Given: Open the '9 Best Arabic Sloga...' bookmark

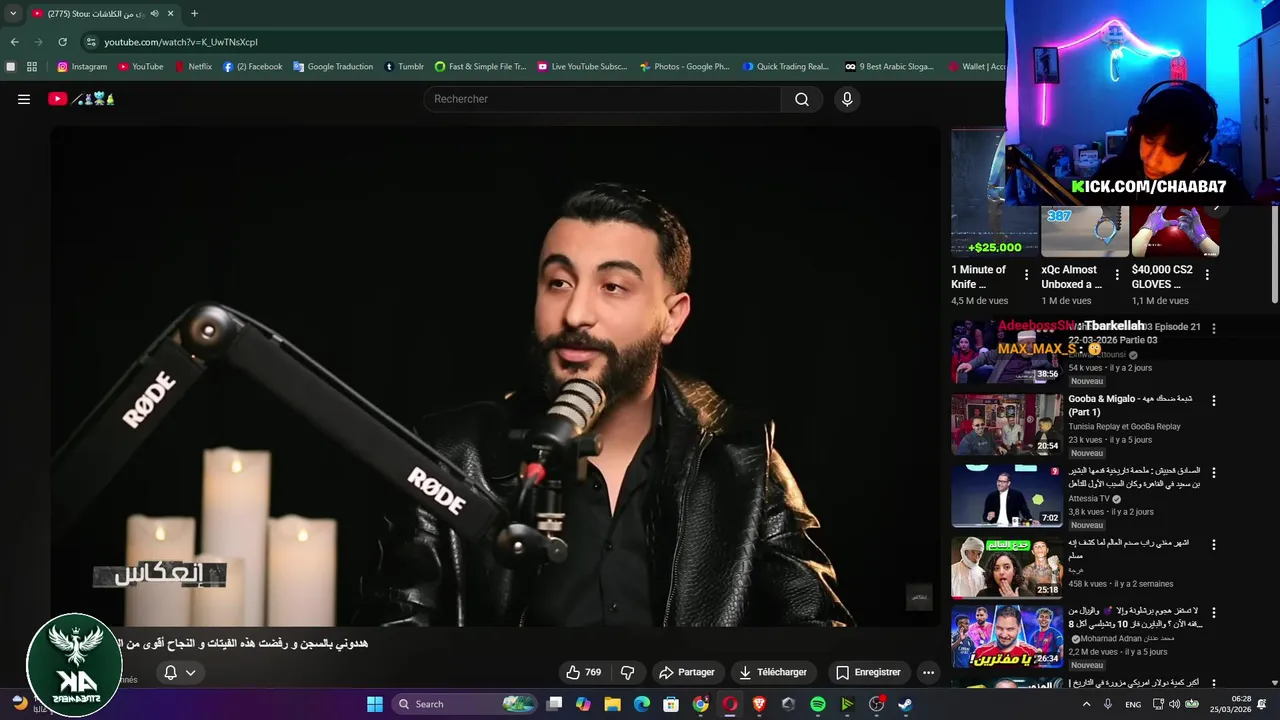Looking at the screenshot, I should coord(889,67).
